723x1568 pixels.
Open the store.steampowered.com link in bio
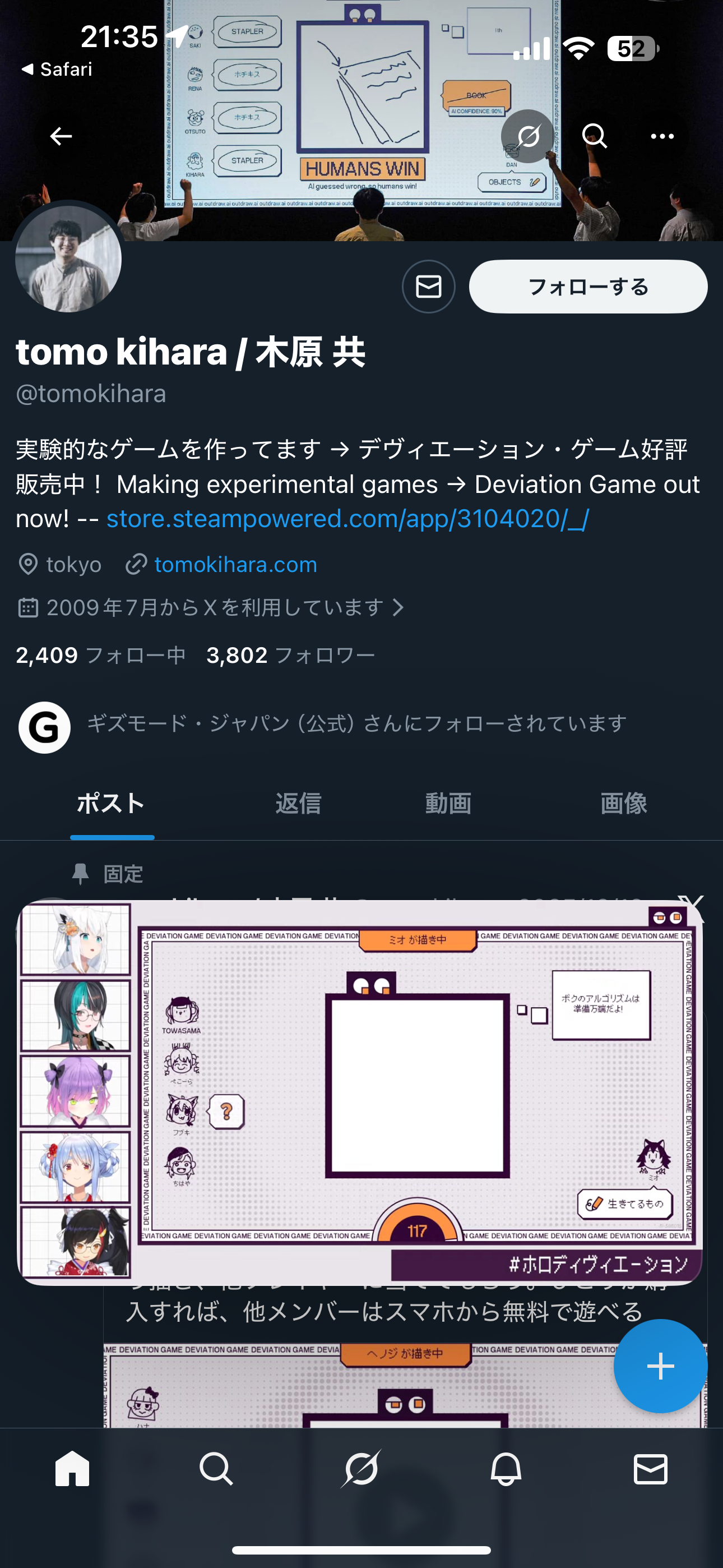point(347,519)
